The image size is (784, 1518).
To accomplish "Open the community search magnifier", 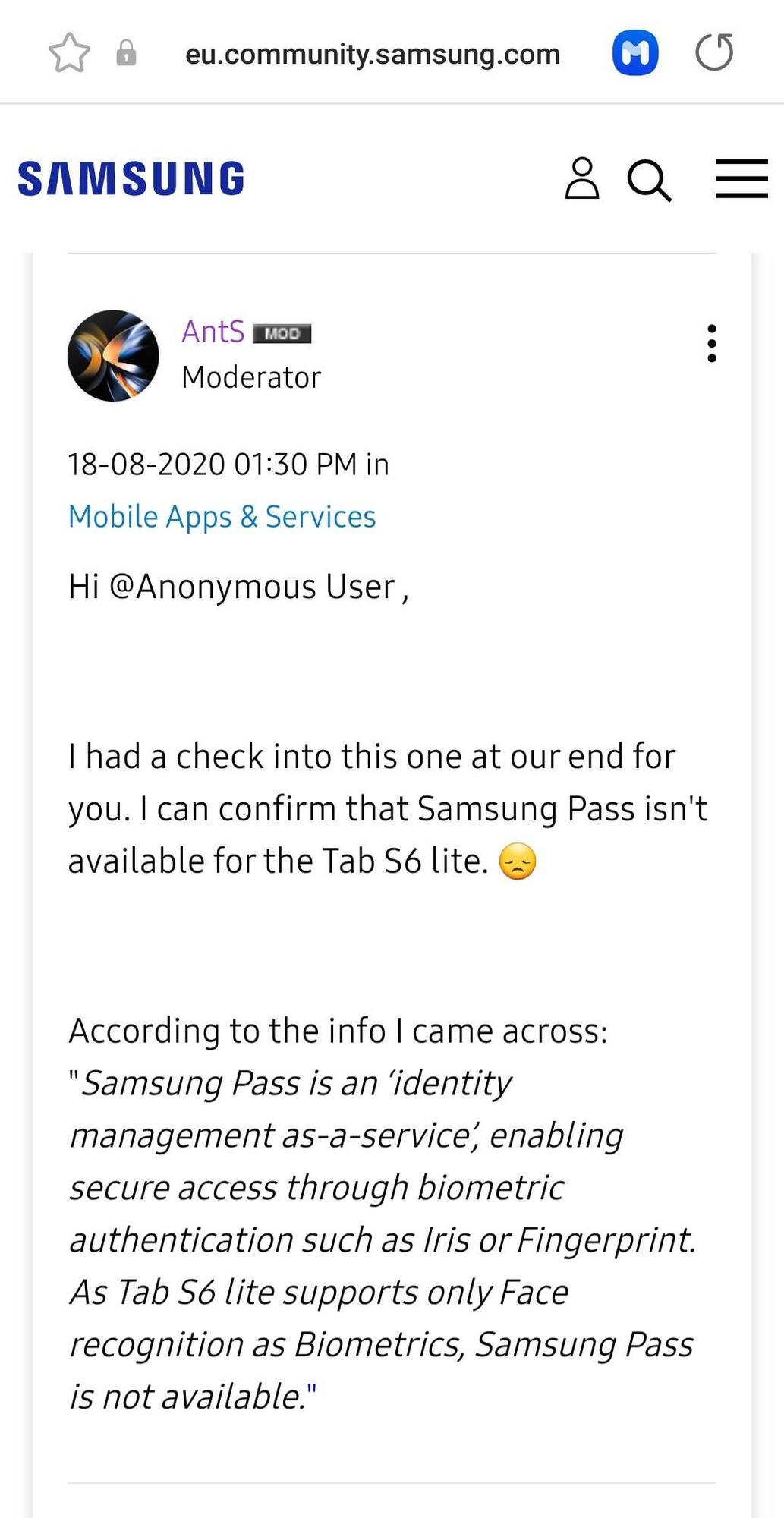I will pyautogui.click(x=649, y=181).
